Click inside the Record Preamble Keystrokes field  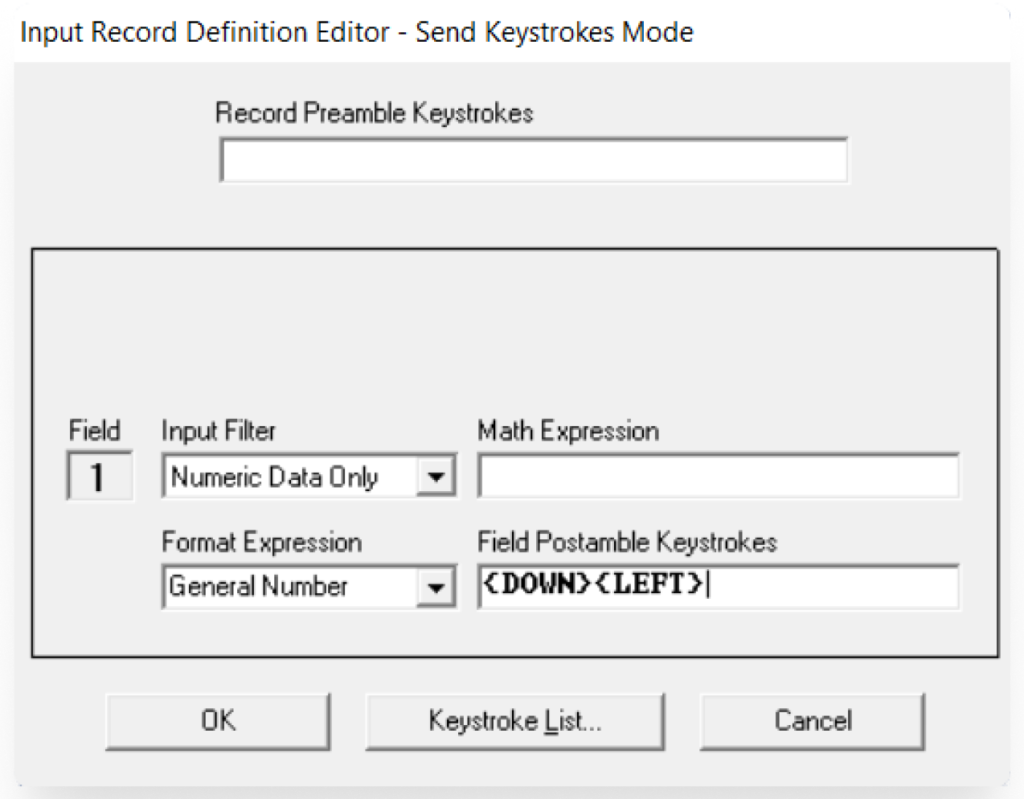pos(533,160)
